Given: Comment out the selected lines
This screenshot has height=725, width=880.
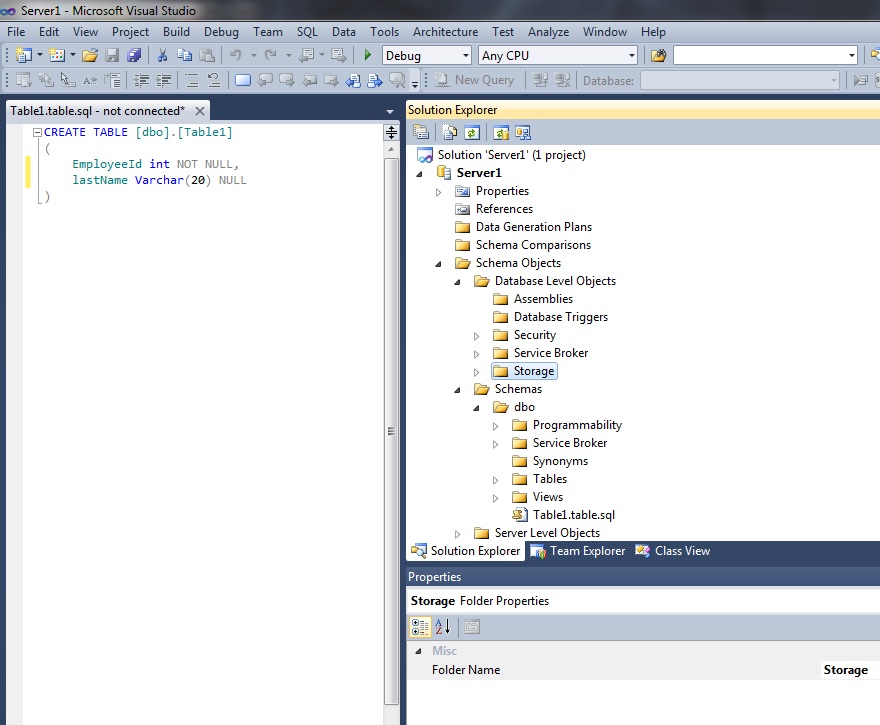Looking at the screenshot, I should [192, 80].
